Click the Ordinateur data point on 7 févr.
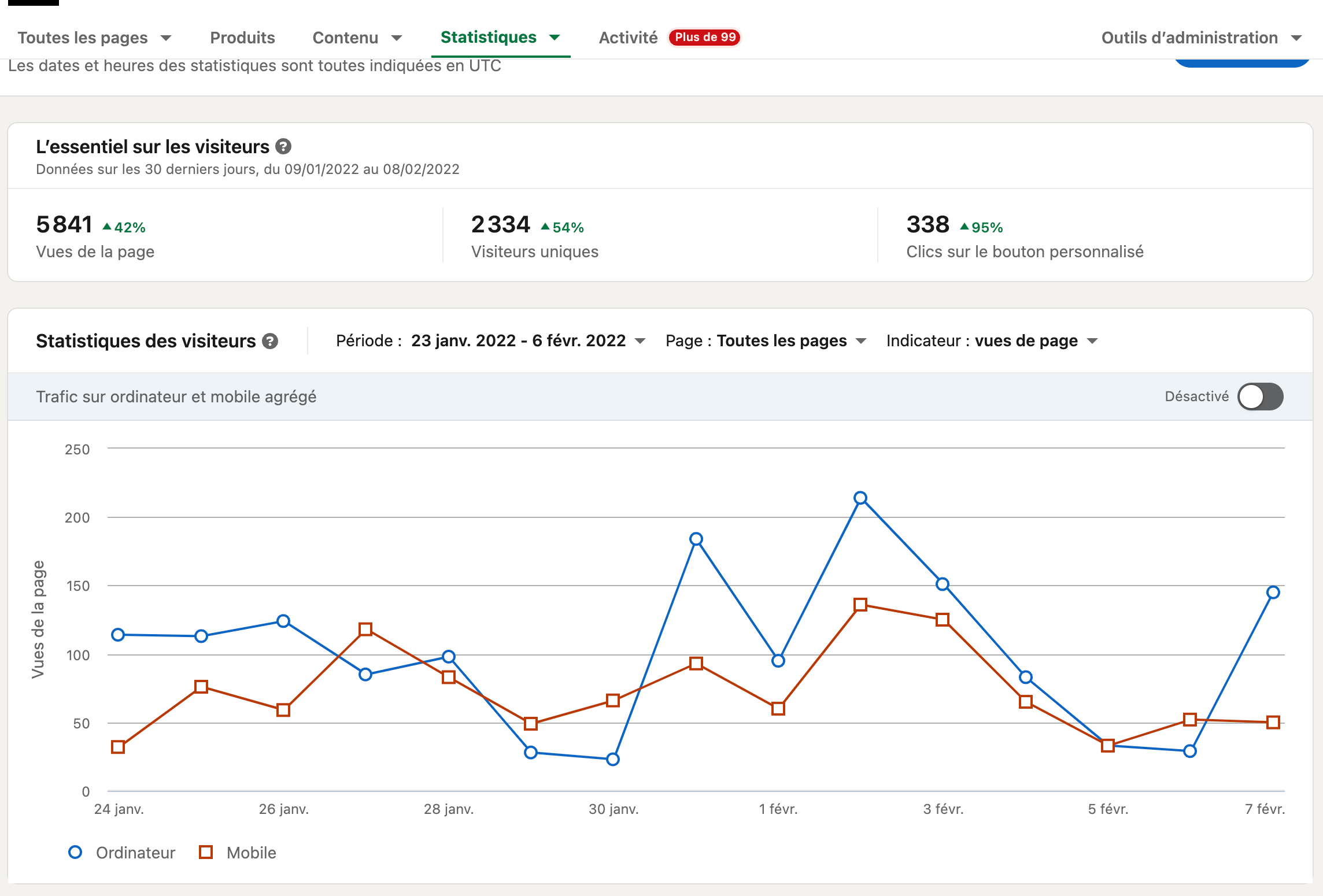1323x896 pixels. [x=1273, y=592]
